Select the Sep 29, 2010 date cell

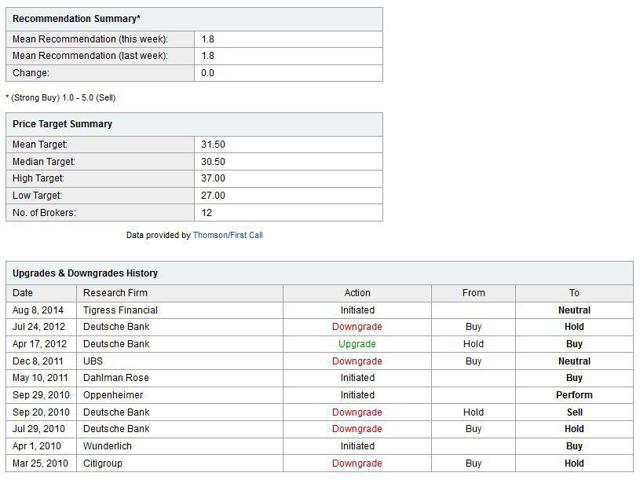[41, 395]
